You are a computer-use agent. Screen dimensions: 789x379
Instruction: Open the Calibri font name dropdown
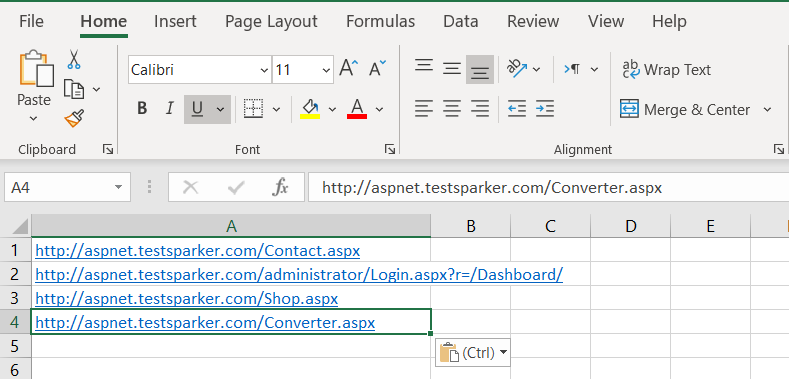click(x=264, y=70)
